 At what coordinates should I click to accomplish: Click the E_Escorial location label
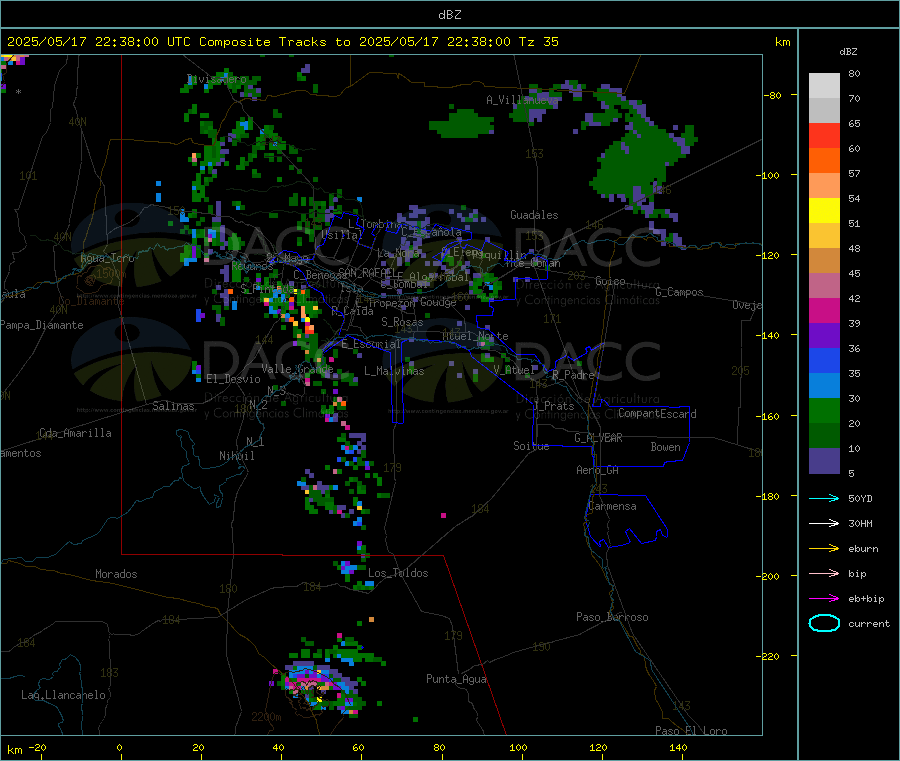370,344
